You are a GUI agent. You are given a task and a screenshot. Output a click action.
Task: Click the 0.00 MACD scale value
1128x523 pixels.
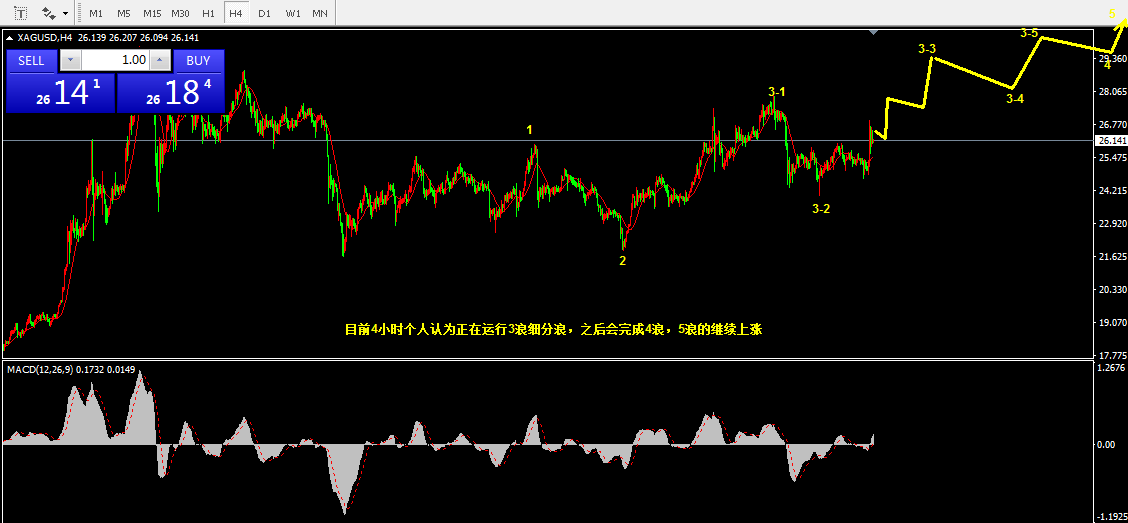tap(1106, 445)
